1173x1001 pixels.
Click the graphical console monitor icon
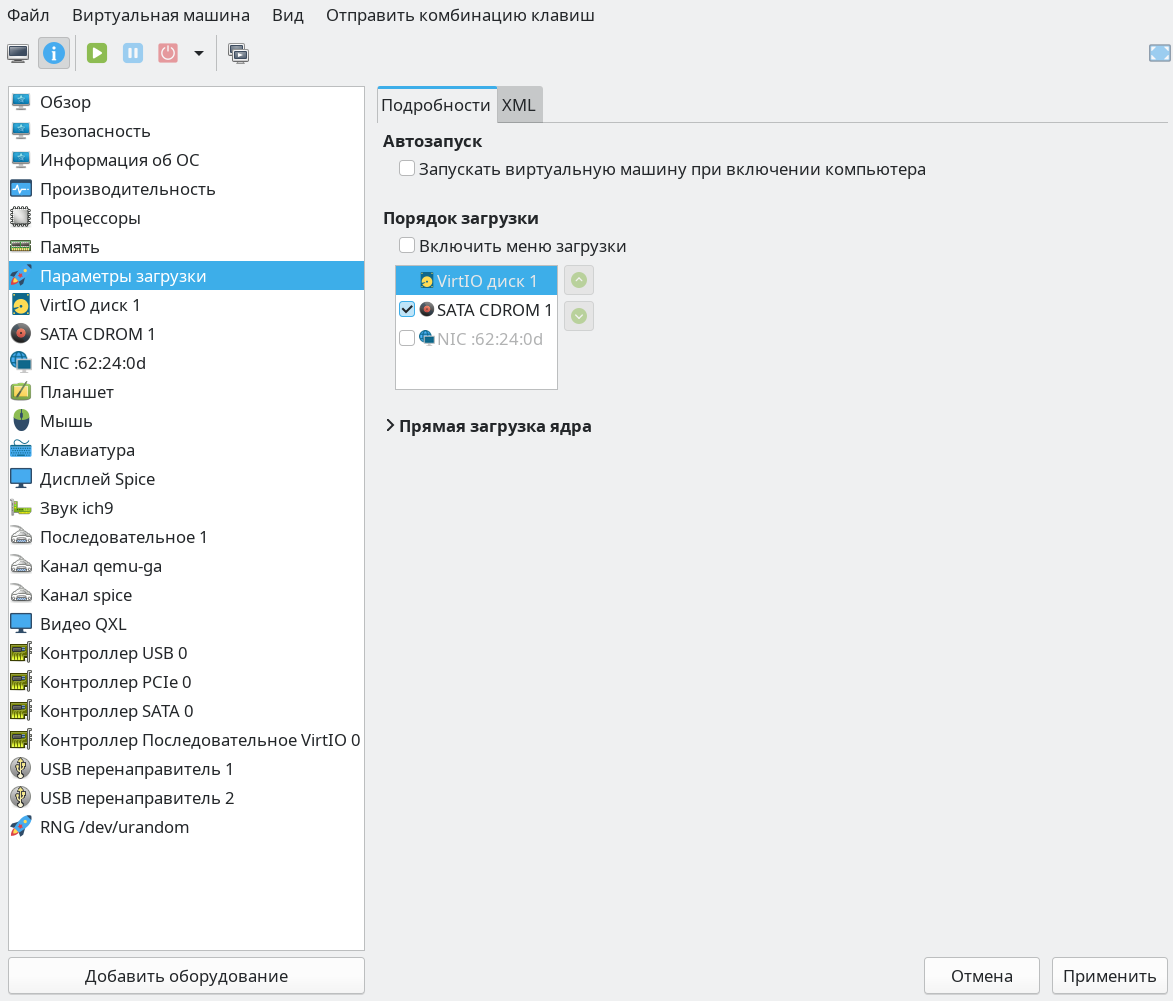(18, 53)
